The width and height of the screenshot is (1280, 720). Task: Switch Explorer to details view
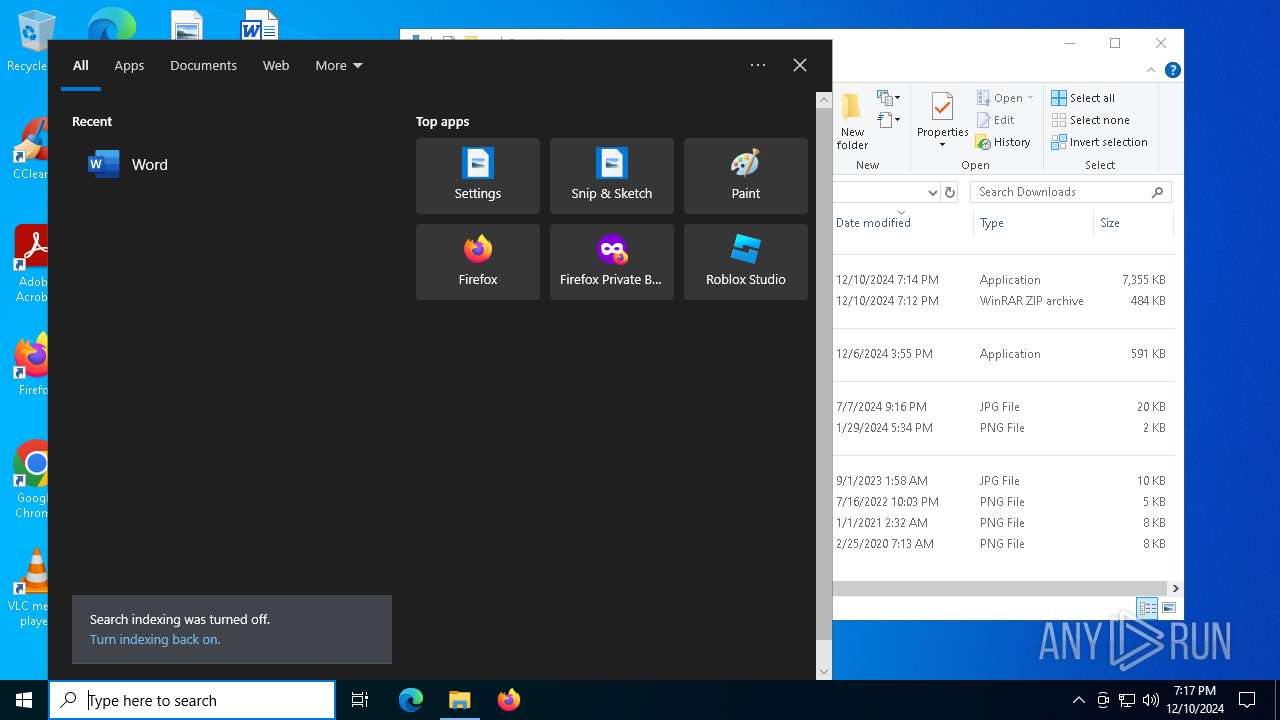pyautogui.click(x=1148, y=608)
